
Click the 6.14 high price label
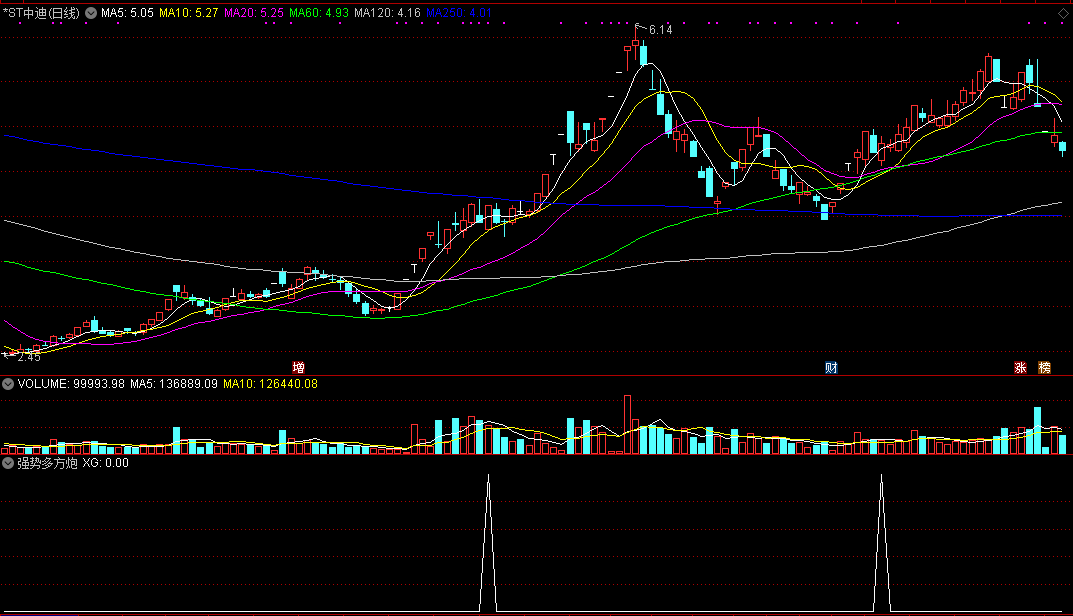coord(660,29)
